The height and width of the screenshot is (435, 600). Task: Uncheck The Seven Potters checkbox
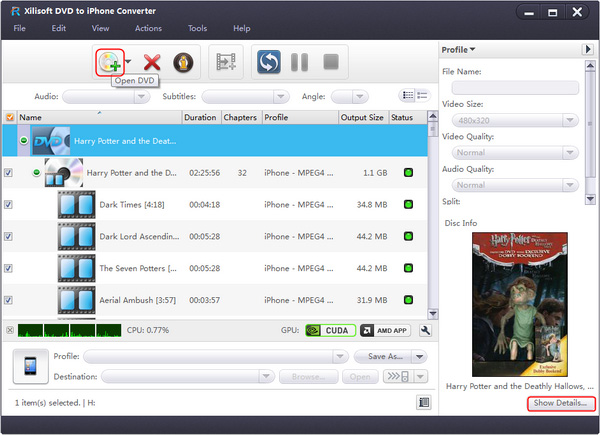8,268
